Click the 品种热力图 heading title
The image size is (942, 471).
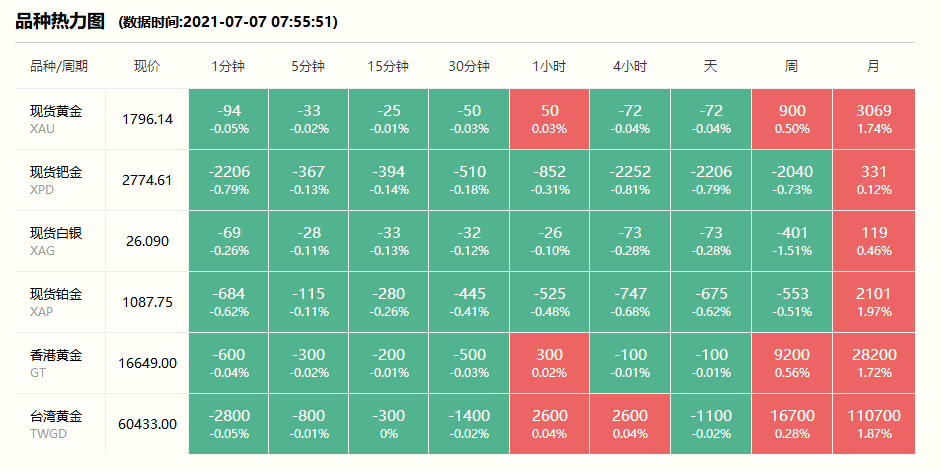click(x=62, y=21)
